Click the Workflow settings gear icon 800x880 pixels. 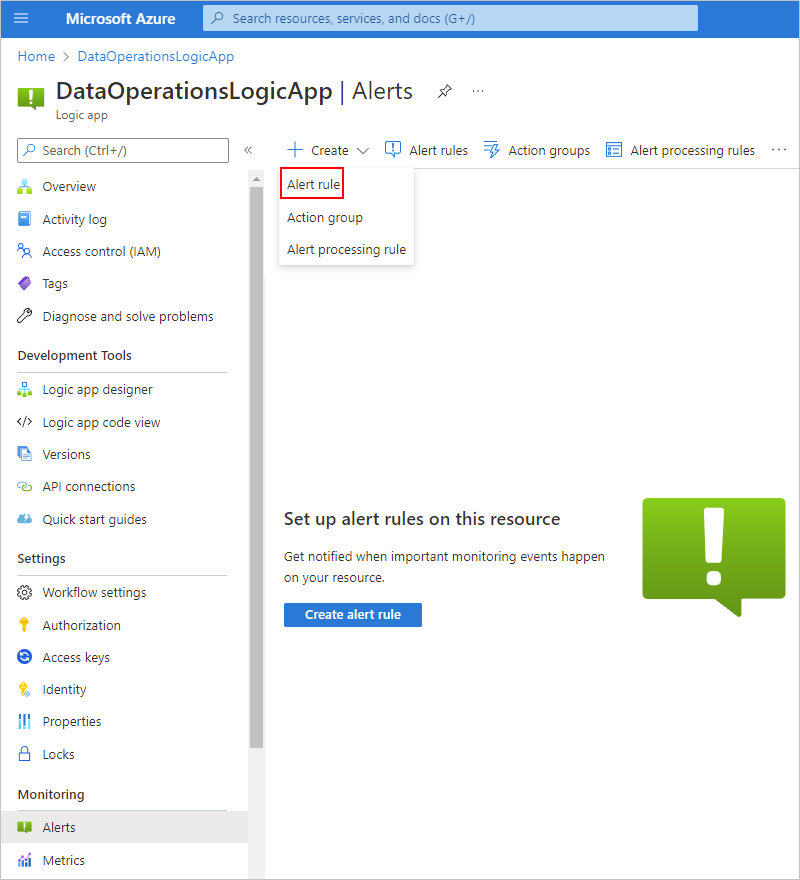tap(25, 592)
